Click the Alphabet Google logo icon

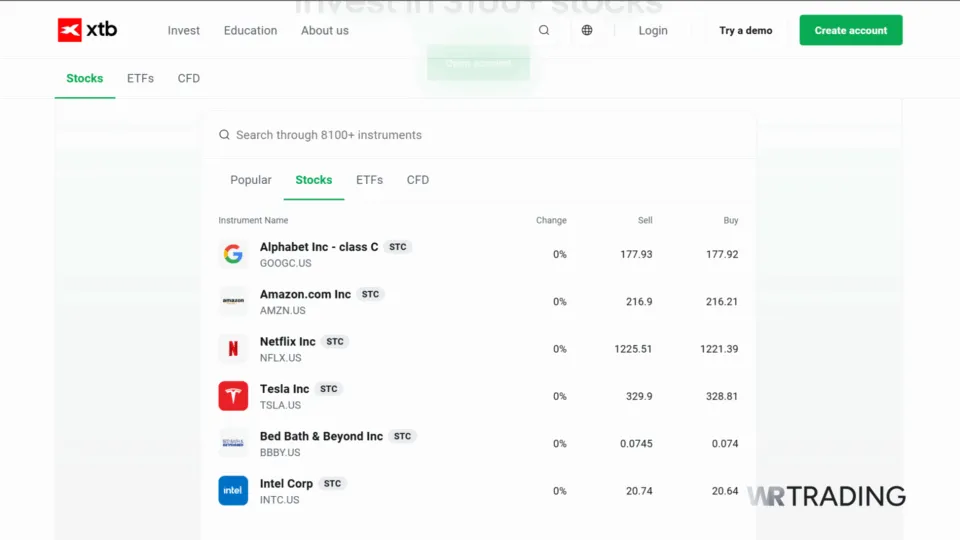point(233,254)
